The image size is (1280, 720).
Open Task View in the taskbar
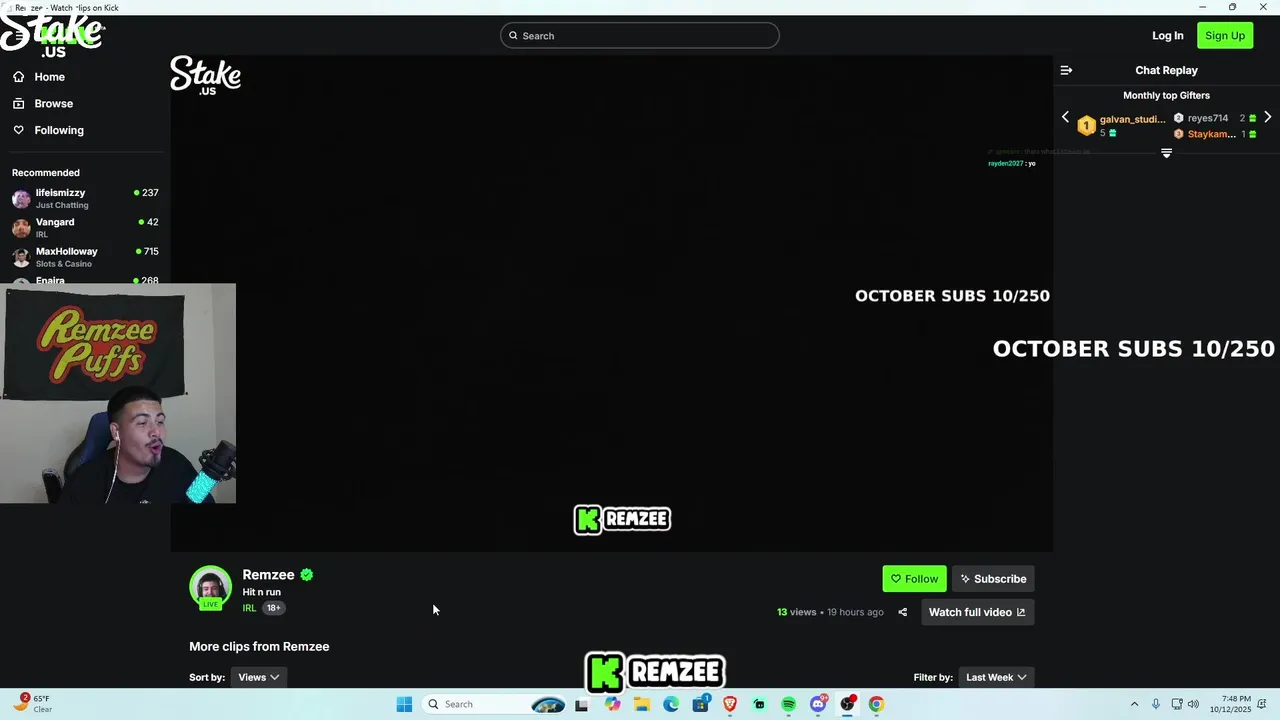581,704
